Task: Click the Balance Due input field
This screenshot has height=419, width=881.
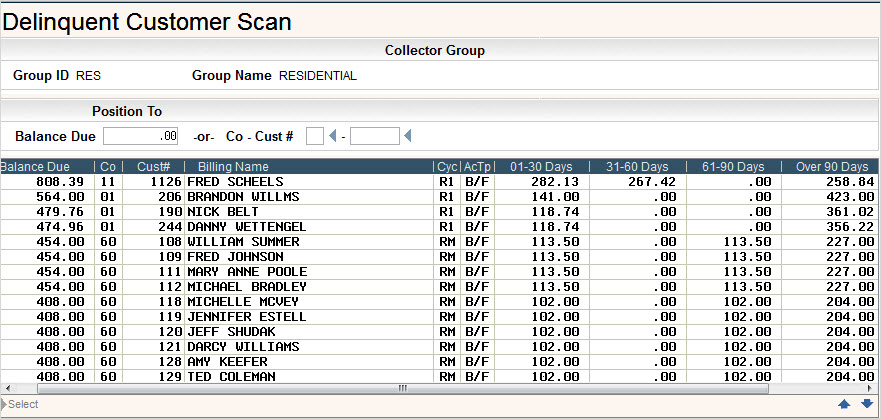Action: [140, 136]
